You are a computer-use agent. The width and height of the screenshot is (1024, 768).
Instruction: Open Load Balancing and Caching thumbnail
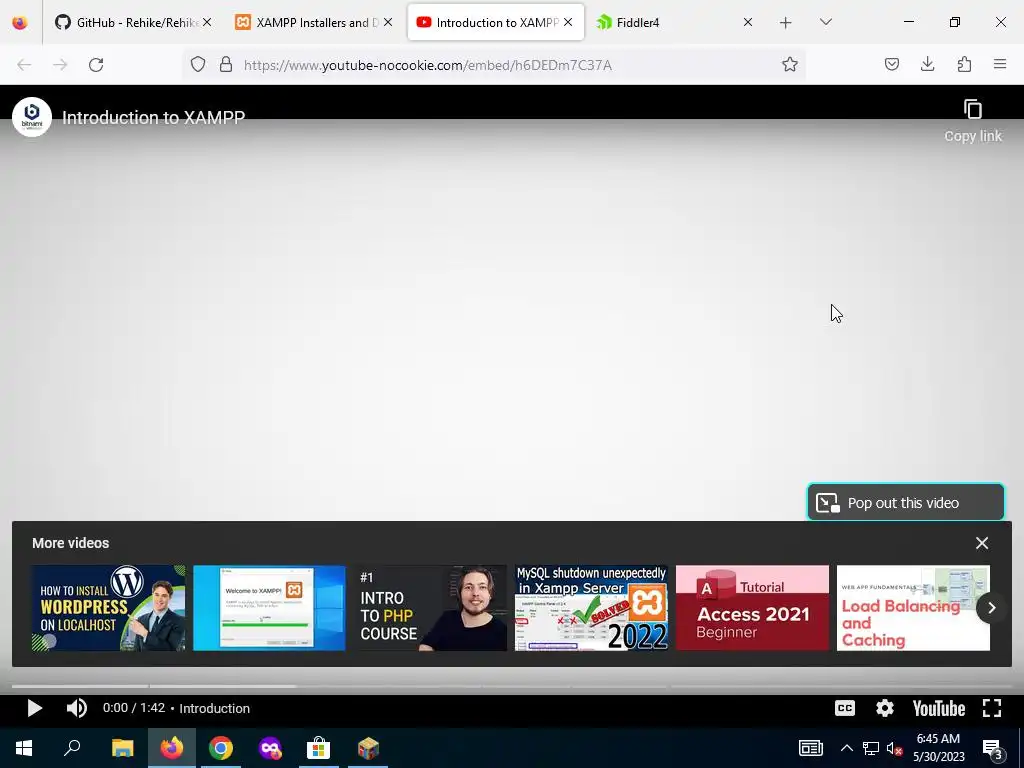[913, 608]
